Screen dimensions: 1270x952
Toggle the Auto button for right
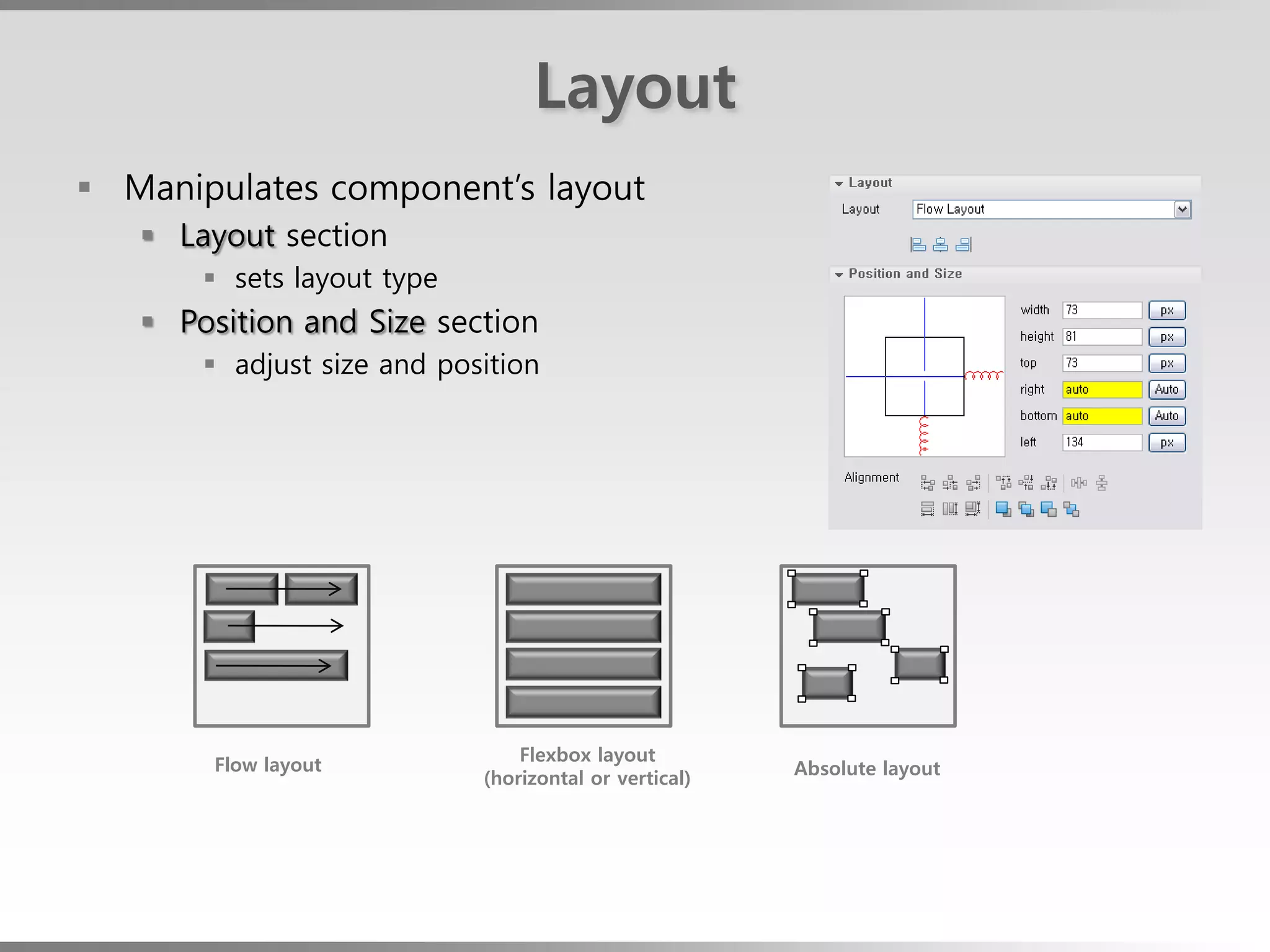(x=1166, y=390)
